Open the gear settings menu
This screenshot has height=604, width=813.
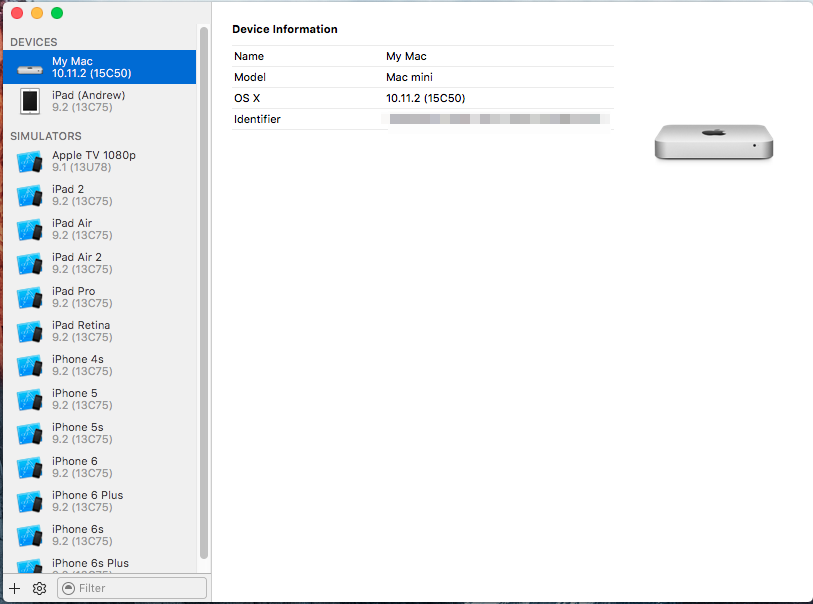[x=39, y=588]
